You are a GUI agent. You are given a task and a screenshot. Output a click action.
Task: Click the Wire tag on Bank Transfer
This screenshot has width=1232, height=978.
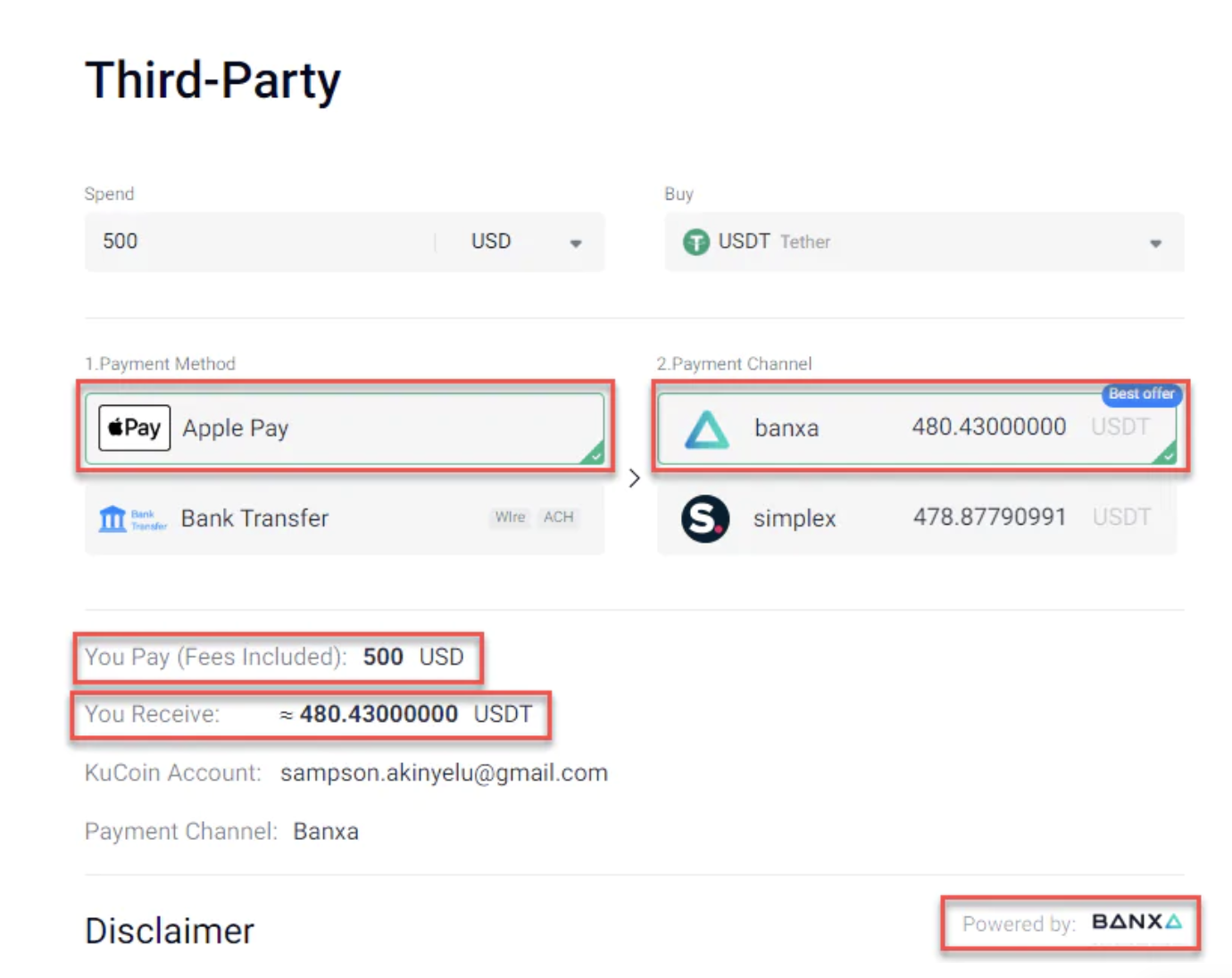510,518
